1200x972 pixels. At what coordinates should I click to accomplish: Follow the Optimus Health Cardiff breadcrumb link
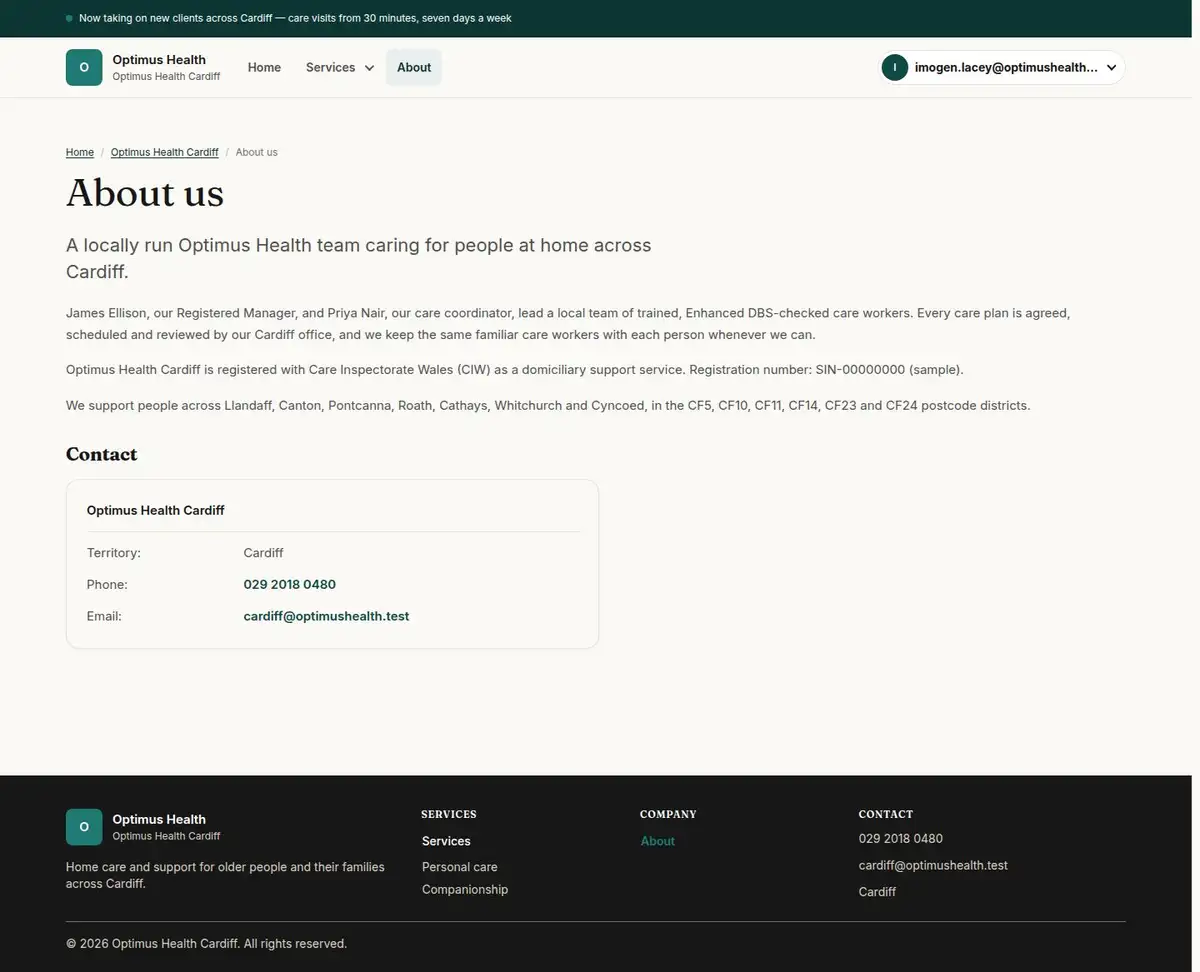(x=165, y=152)
